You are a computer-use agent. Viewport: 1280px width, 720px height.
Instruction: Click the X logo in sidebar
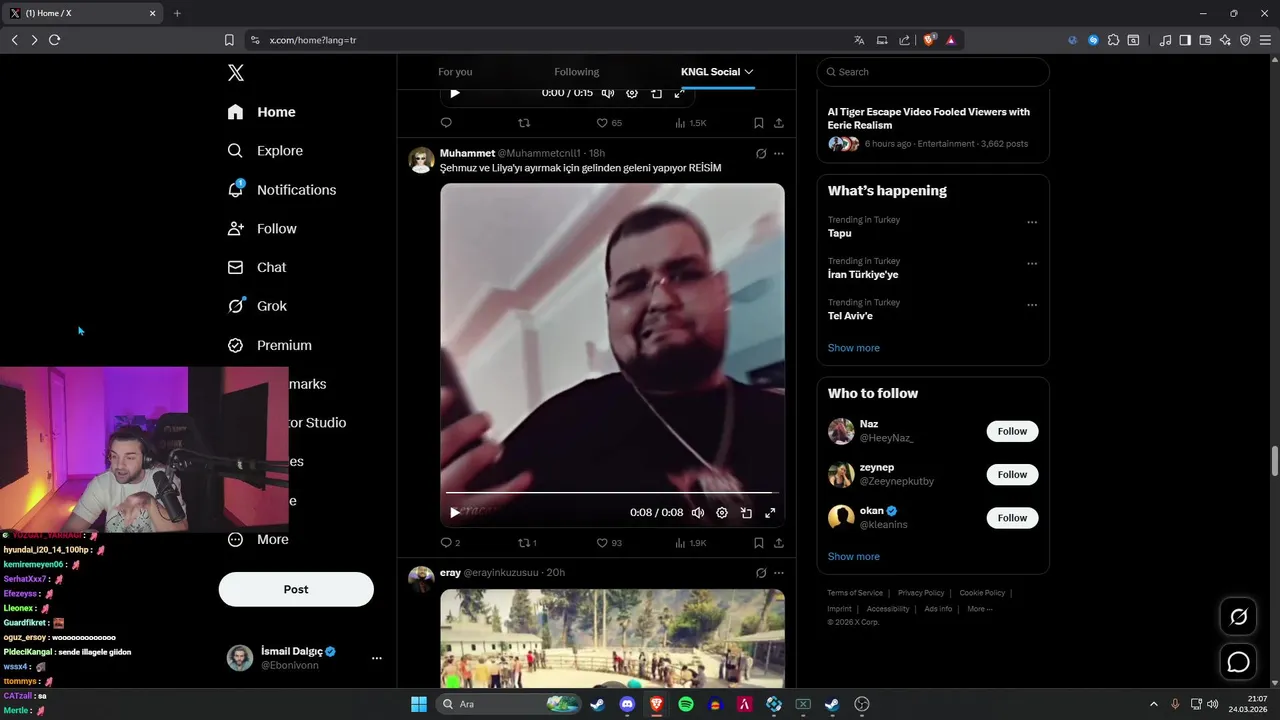235,72
